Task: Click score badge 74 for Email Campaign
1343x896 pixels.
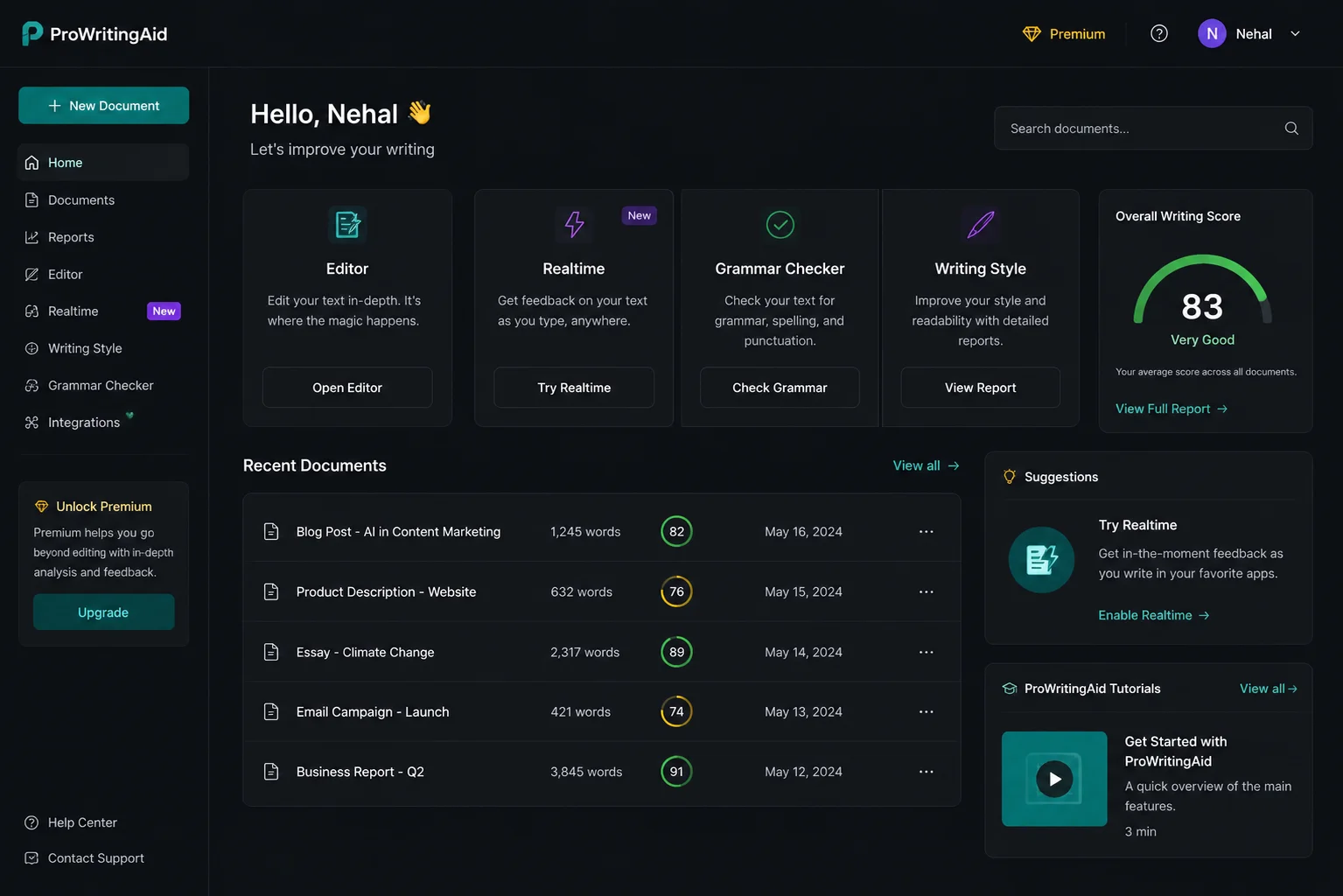Action: [x=676, y=711]
